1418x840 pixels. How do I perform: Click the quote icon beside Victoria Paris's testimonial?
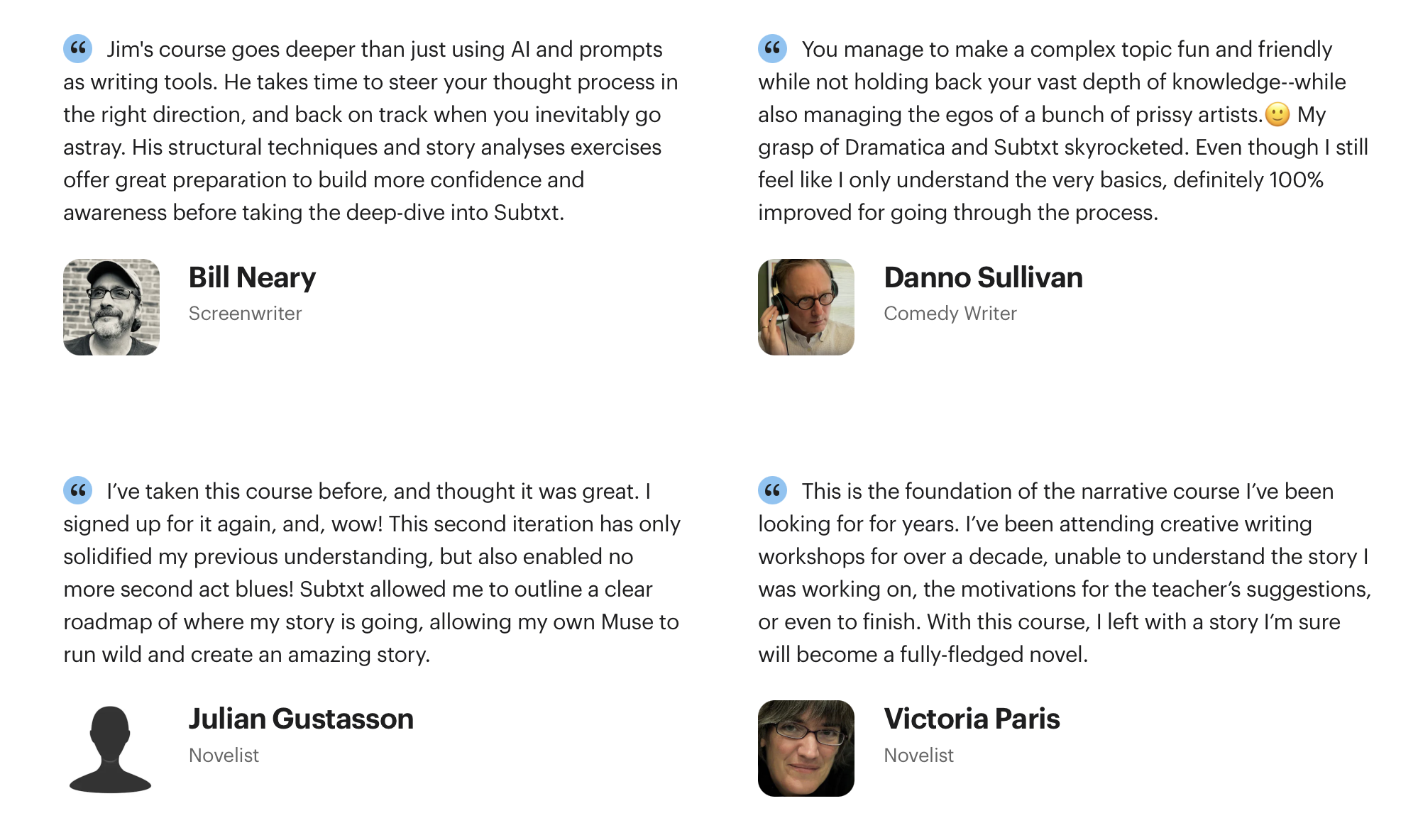coord(773,490)
